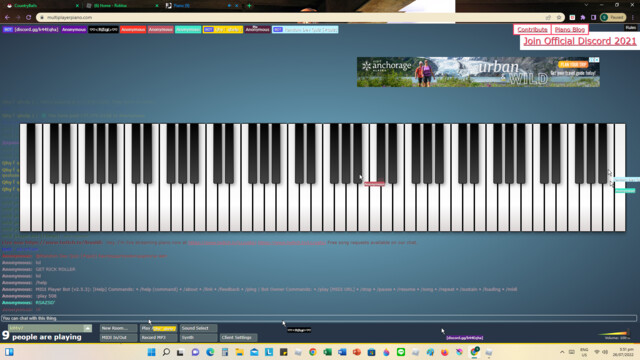The height and width of the screenshot is (360, 640).
Task: Open Client Settings button
Action: click(238, 338)
